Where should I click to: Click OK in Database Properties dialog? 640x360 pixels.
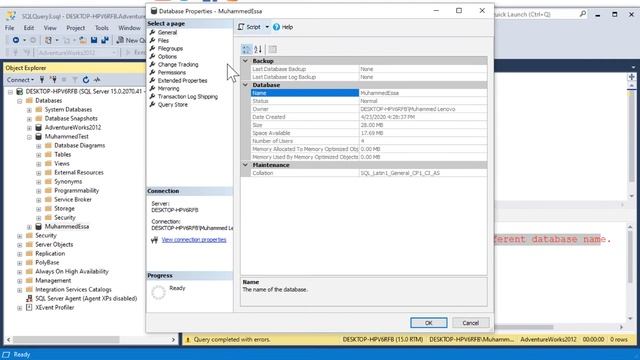point(429,323)
